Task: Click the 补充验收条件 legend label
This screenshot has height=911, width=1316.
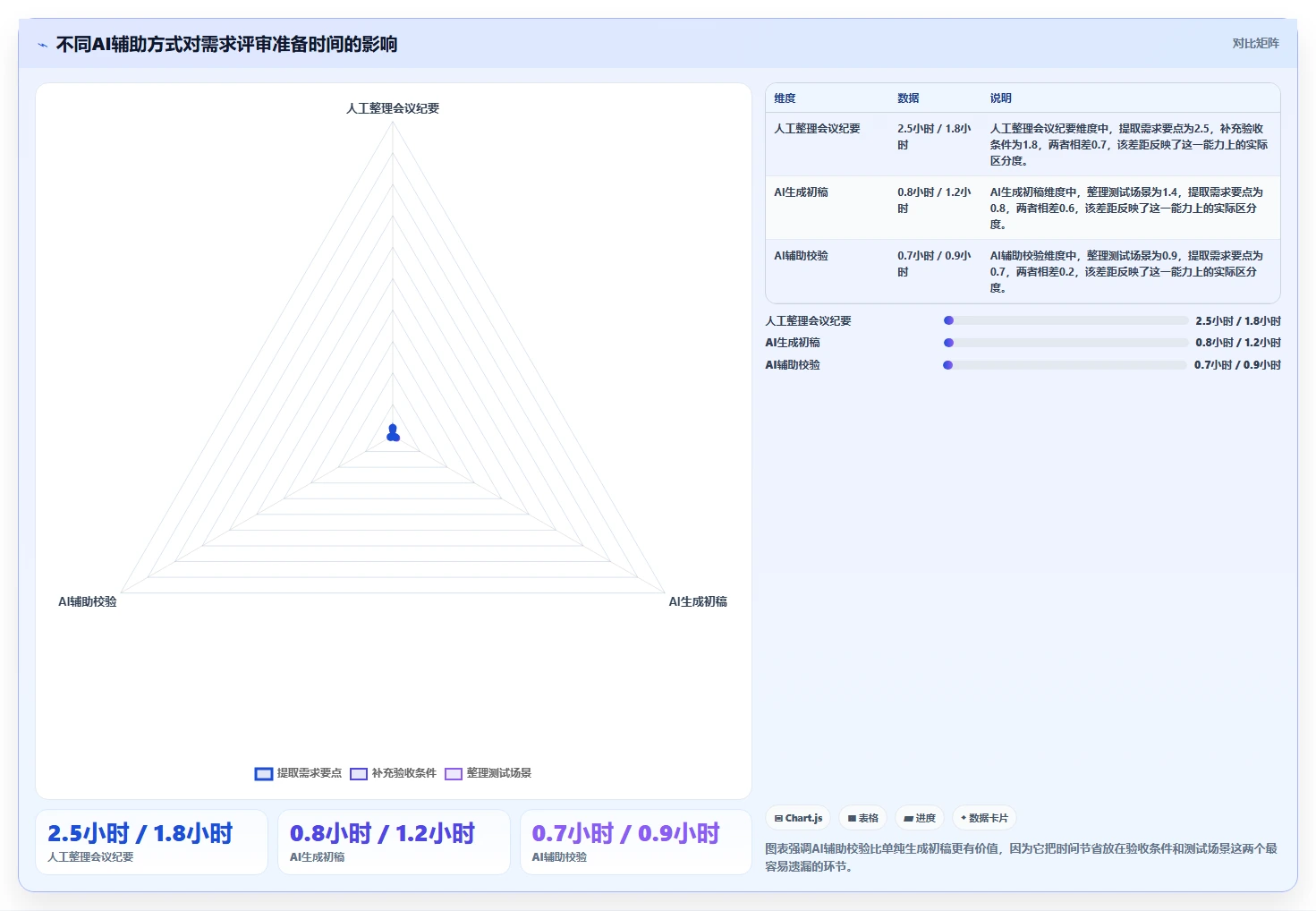Action: (404, 773)
